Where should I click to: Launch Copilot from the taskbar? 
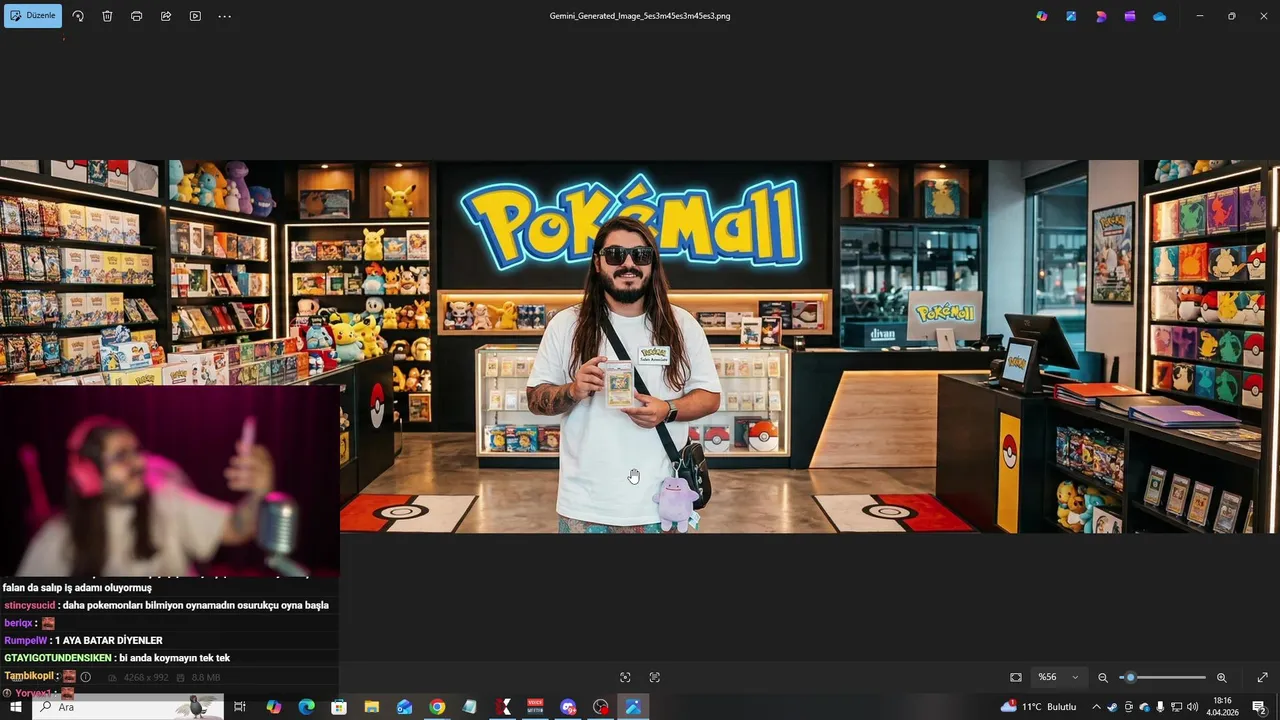tap(274, 707)
